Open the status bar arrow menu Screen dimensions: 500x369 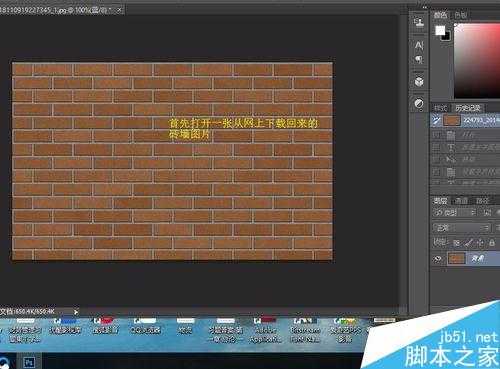click(76, 312)
